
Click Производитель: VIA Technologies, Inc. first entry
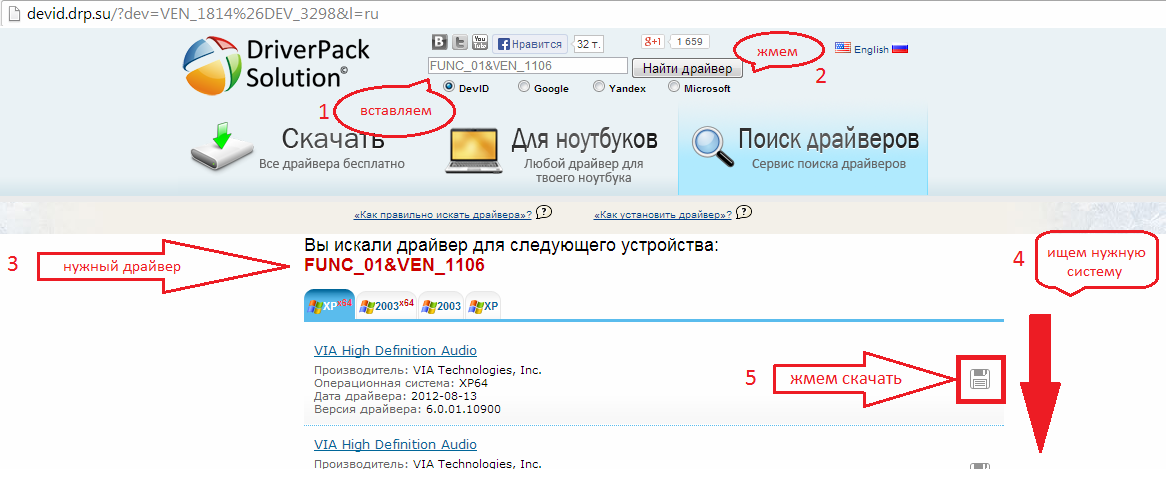click(x=428, y=370)
